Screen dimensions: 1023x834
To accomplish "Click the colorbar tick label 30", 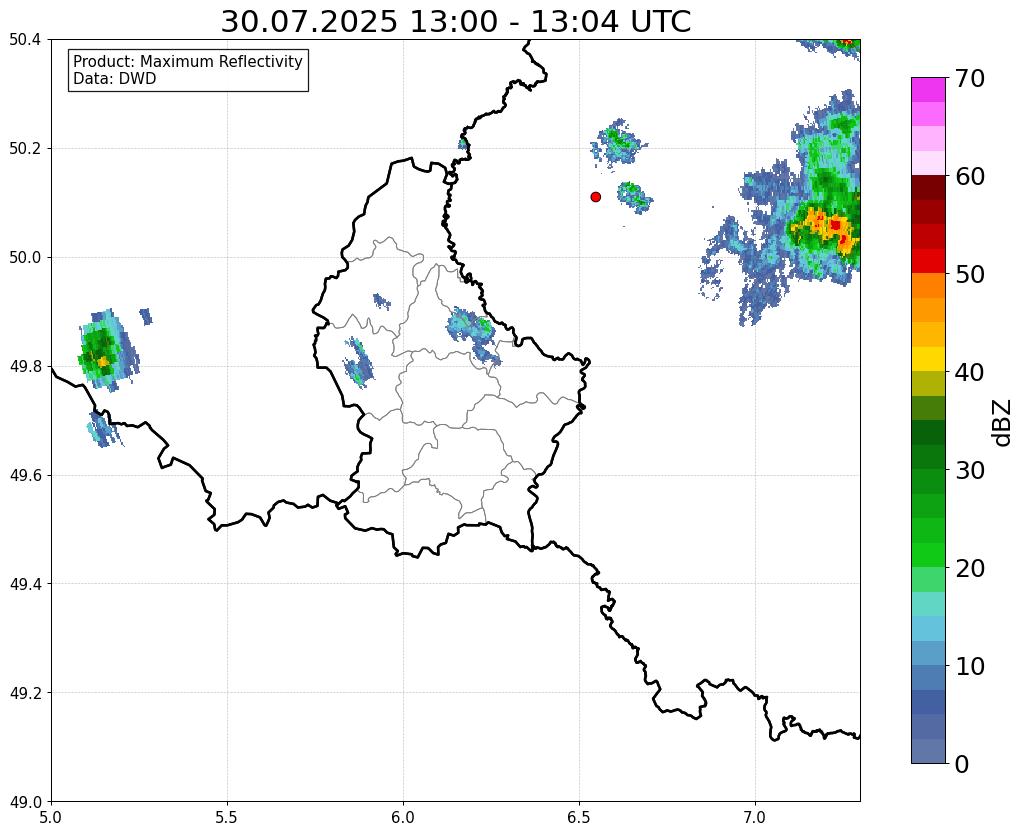I will (x=970, y=470).
